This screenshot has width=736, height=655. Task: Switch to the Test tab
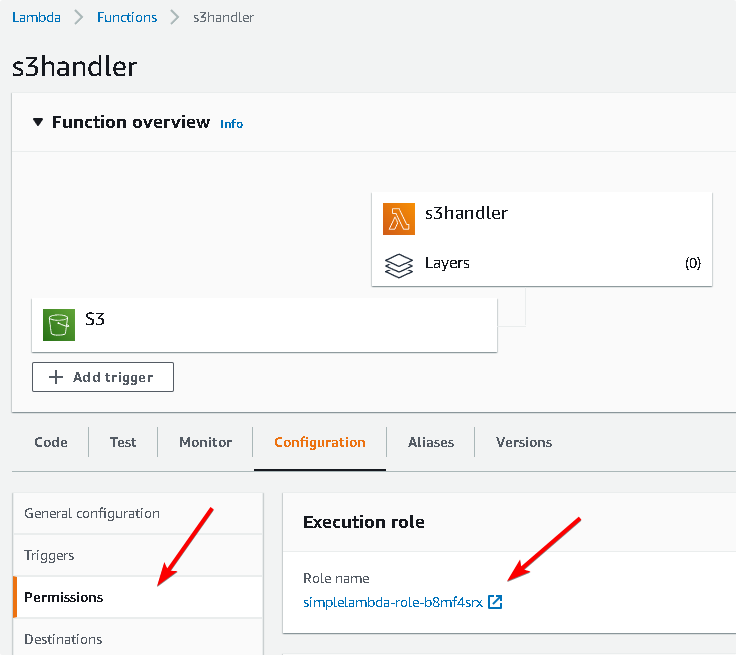point(123,442)
